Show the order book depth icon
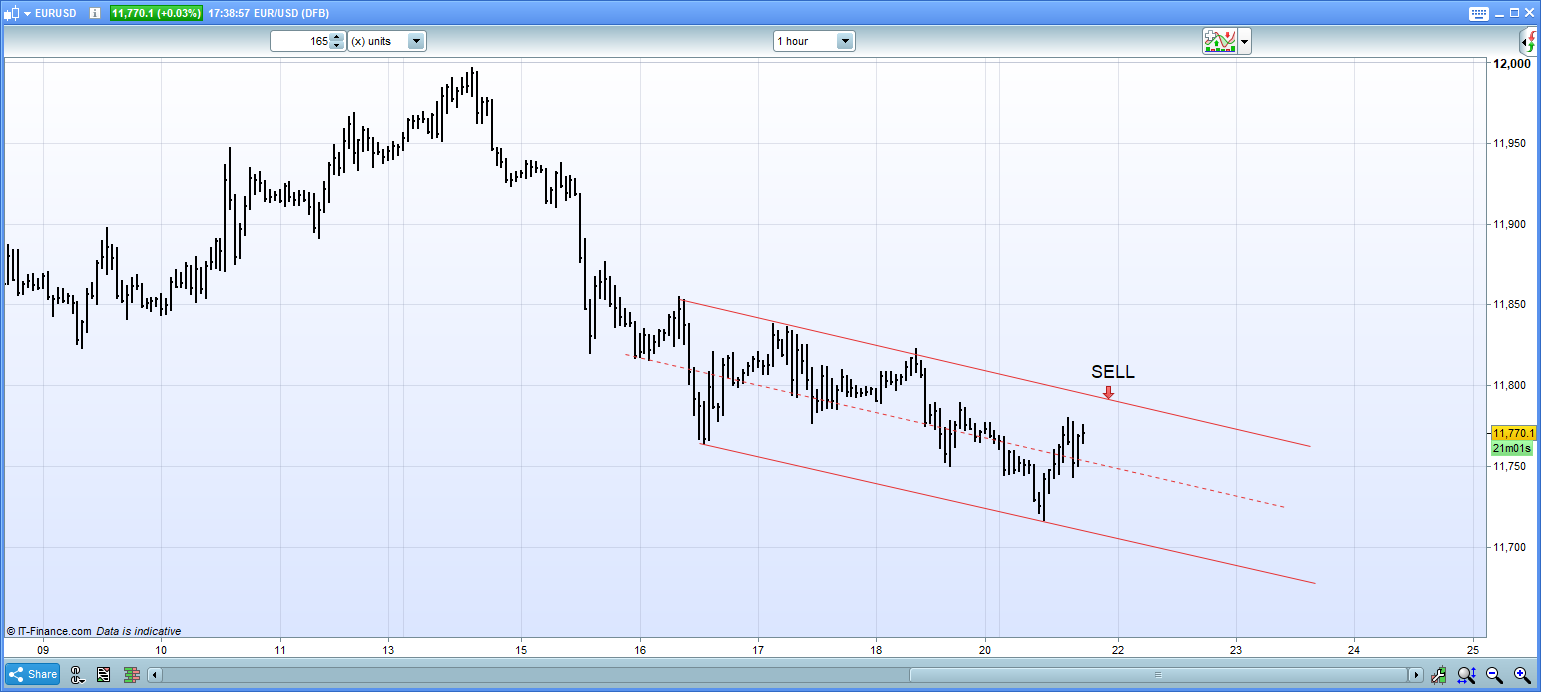Image resolution: width=1541 pixels, height=692 pixels. pyautogui.click(x=131, y=675)
